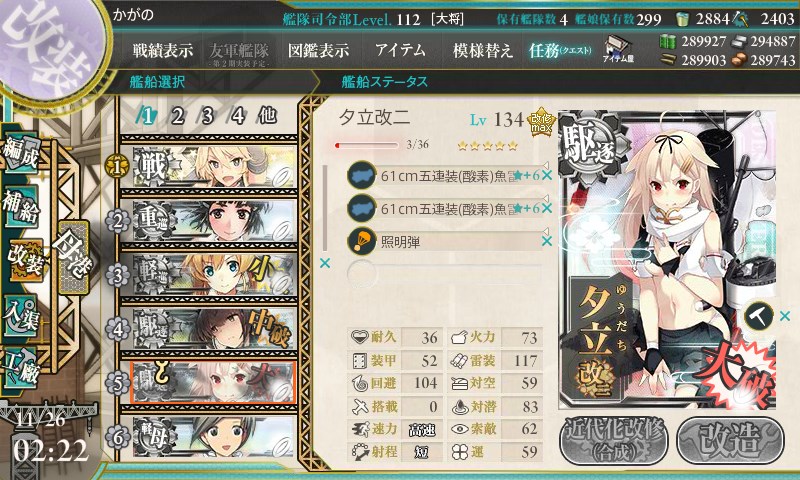Click the 近代化改修 (合成) button

[x=614, y=439]
